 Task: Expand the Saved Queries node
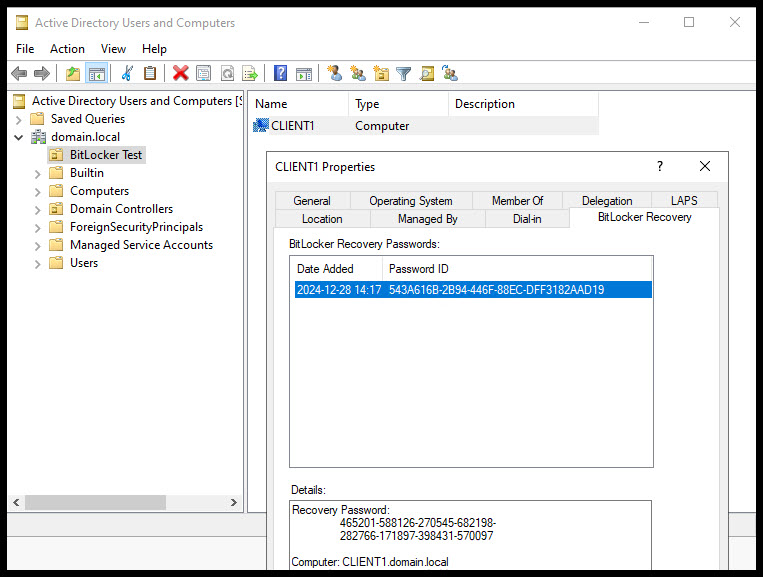pyautogui.click(x=18, y=119)
